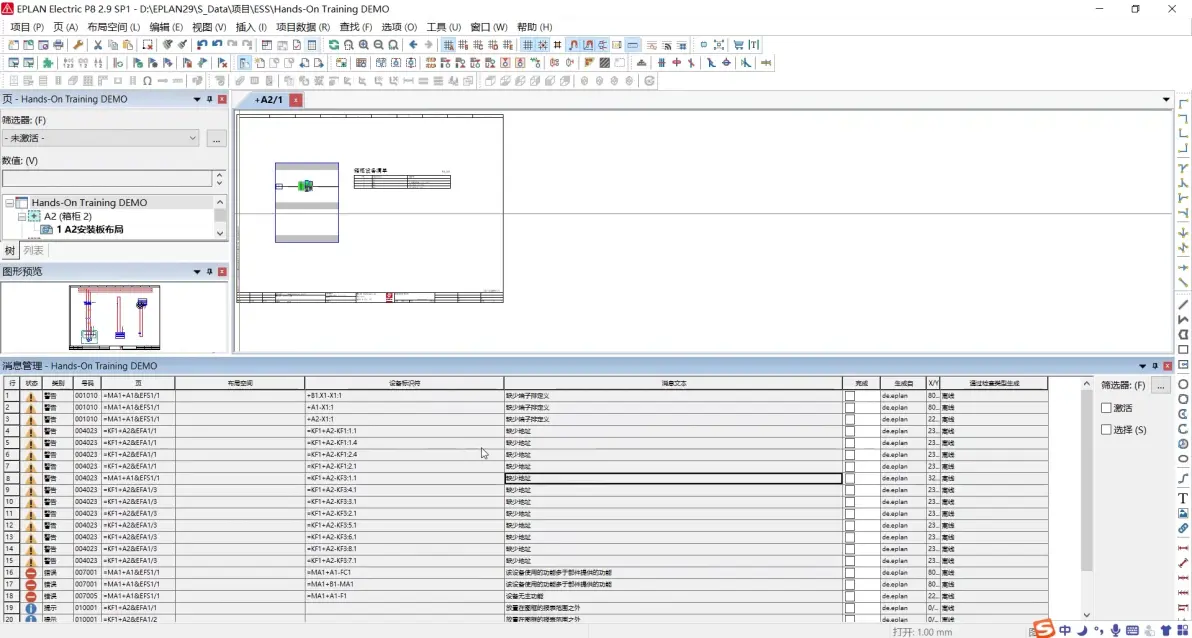Open the 消息管理 panel menu arrow
The width and height of the screenshot is (1192, 638).
pyautogui.click(x=1142, y=366)
